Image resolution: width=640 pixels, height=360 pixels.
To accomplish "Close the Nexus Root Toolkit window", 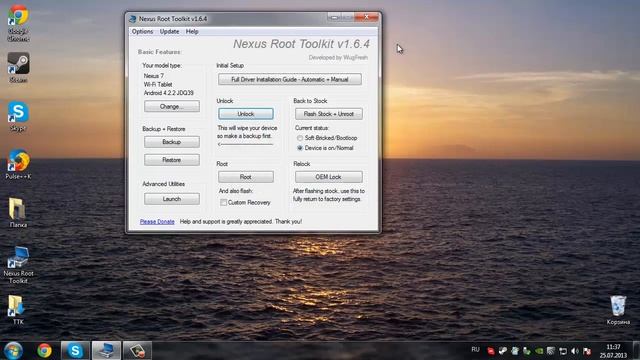I will 367,18.
